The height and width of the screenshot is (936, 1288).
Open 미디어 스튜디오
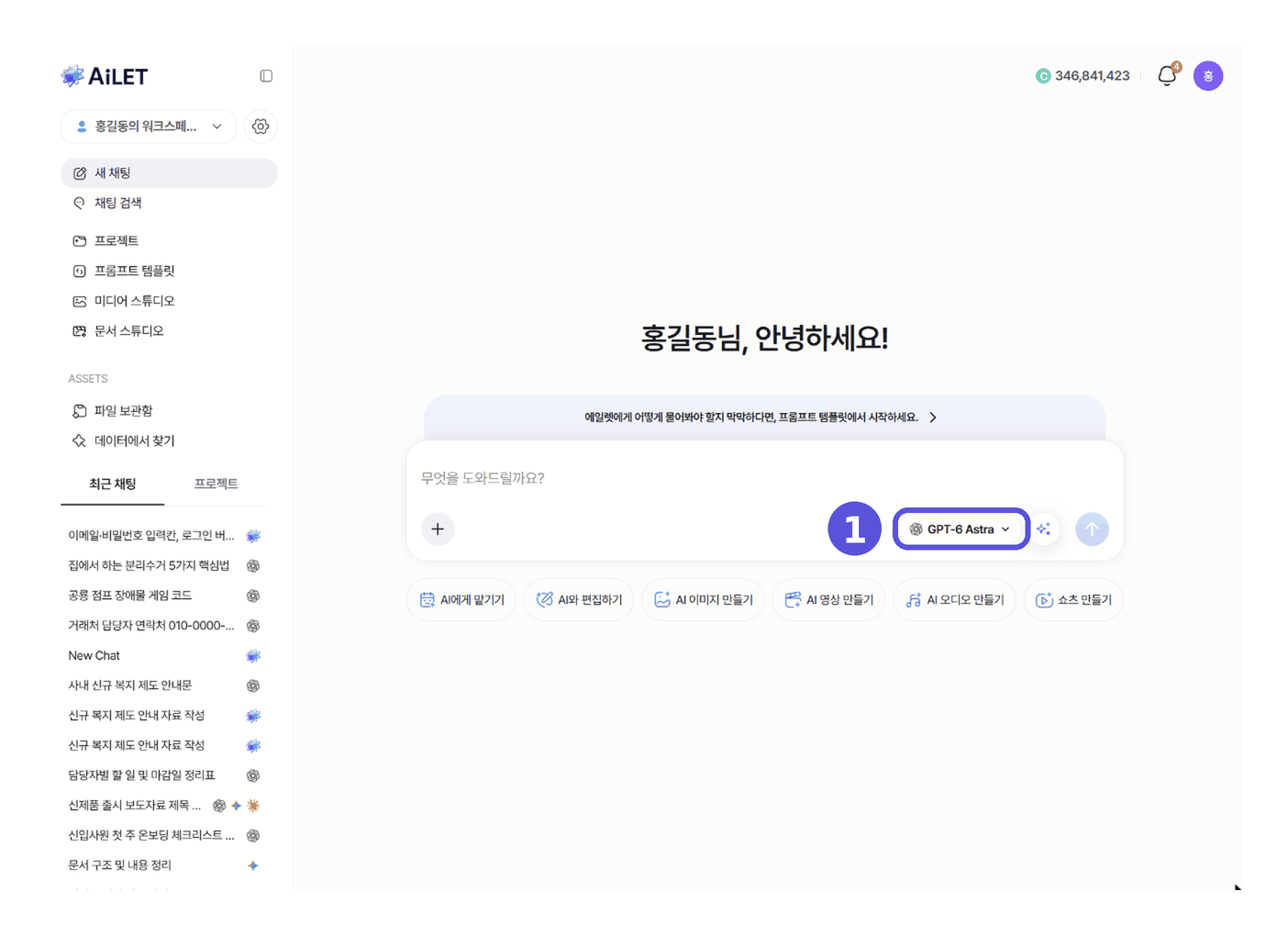point(169,301)
